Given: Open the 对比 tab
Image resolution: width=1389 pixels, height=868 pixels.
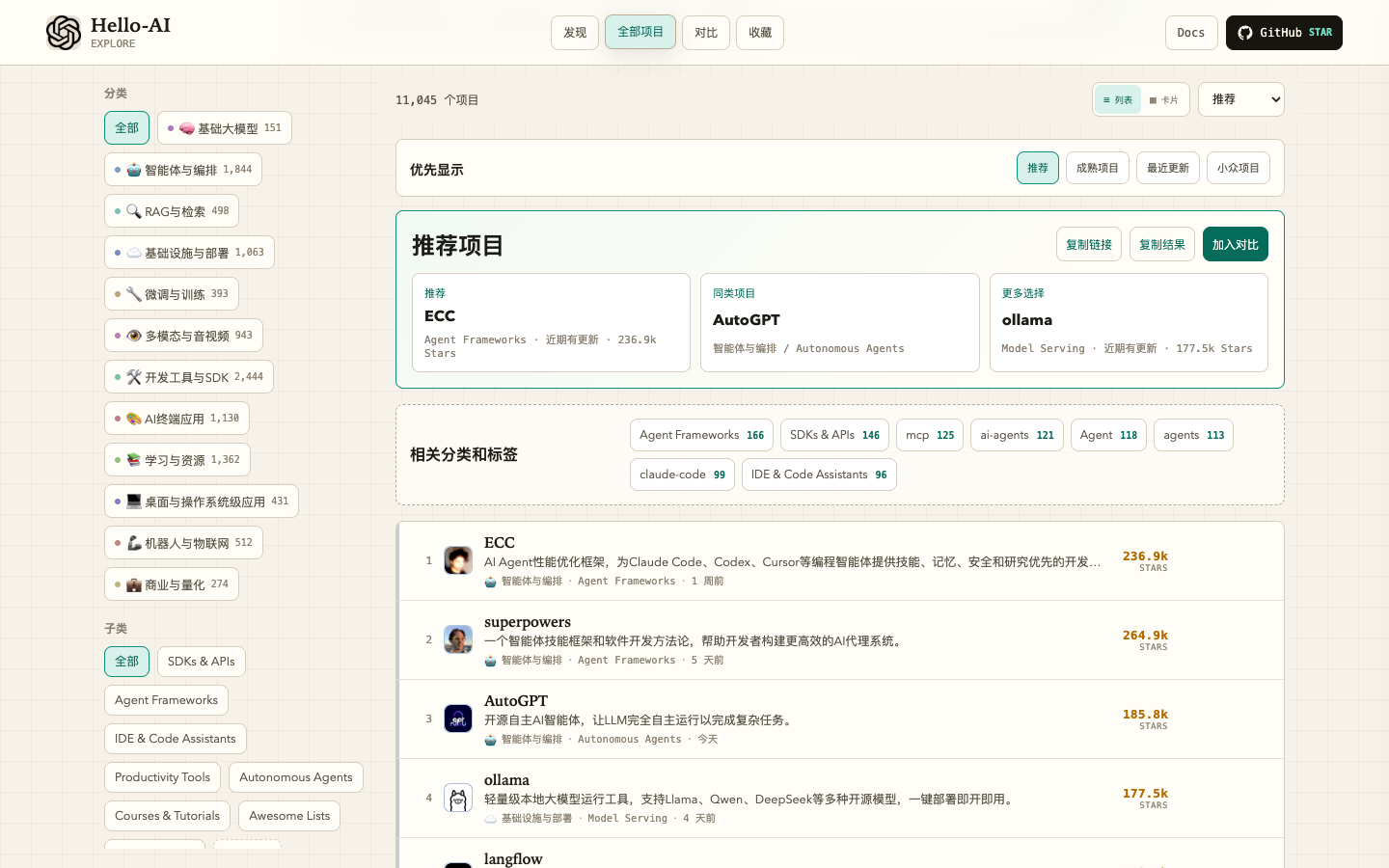Looking at the screenshot, I should pyautogui.click(x=706, y=33).
